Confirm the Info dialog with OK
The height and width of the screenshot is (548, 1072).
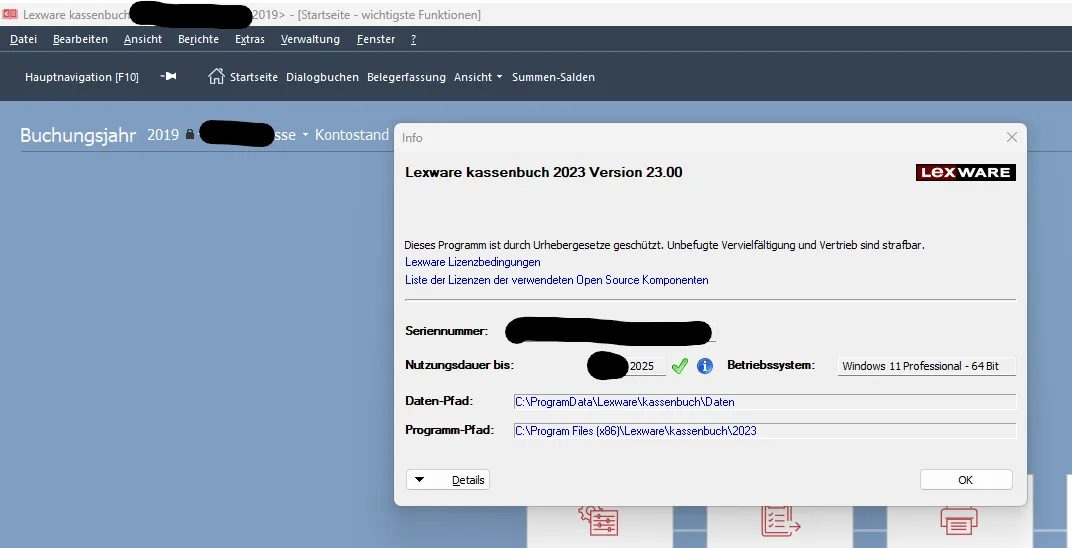pyautogui.click(x=965, y=480)
